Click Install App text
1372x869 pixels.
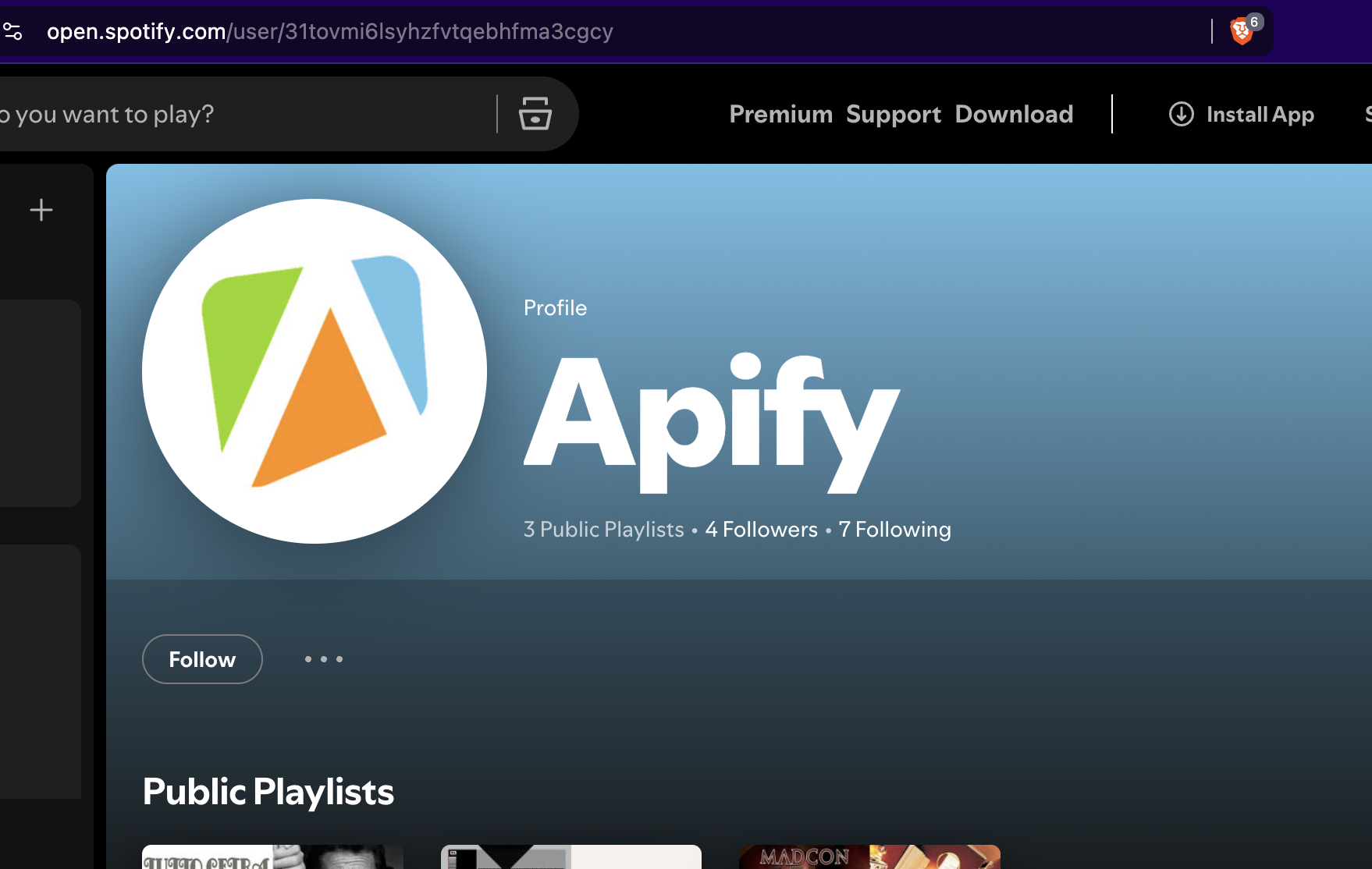tap(1260, 115)
